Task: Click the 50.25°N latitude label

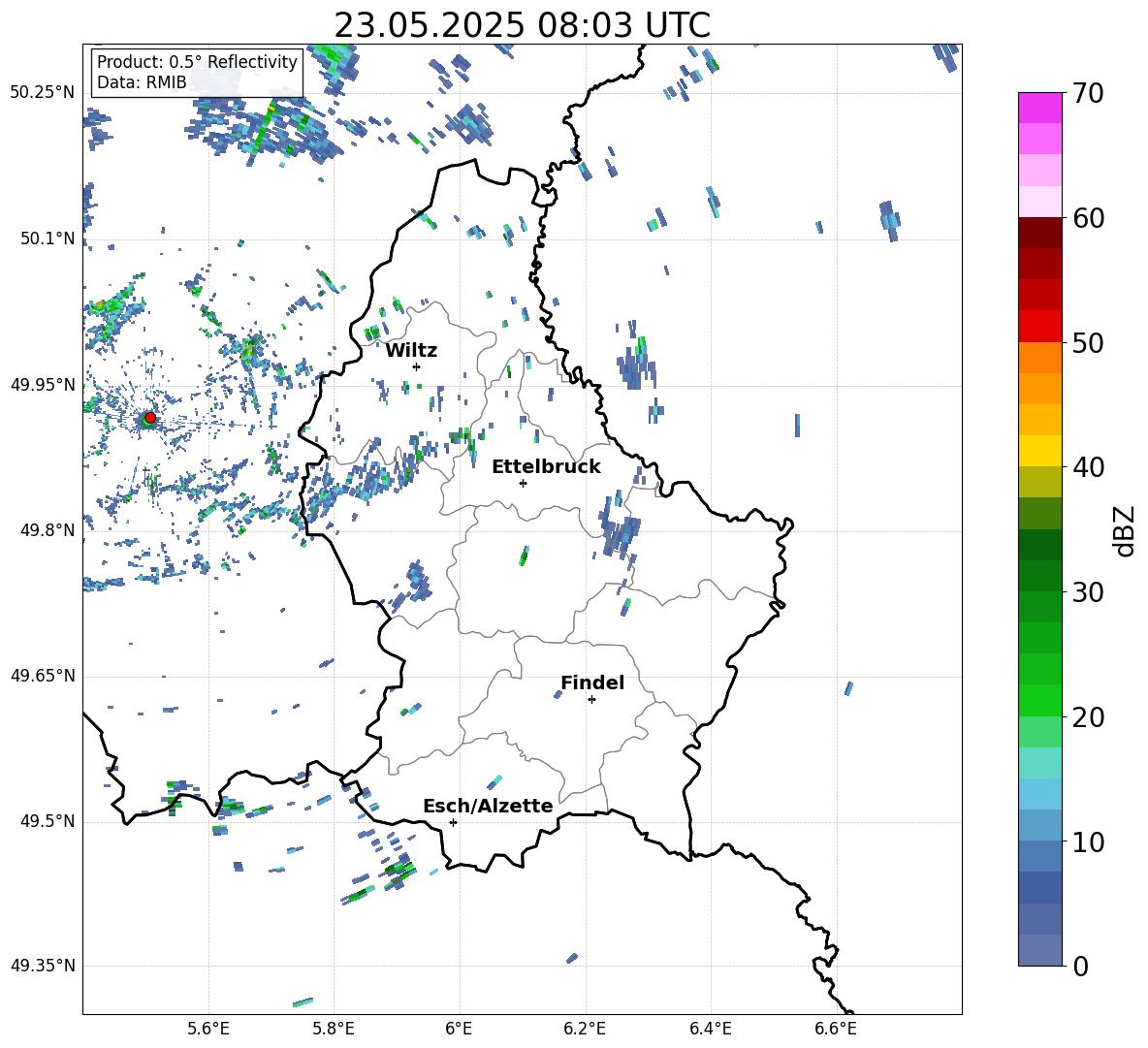Action: pos(43,93)
